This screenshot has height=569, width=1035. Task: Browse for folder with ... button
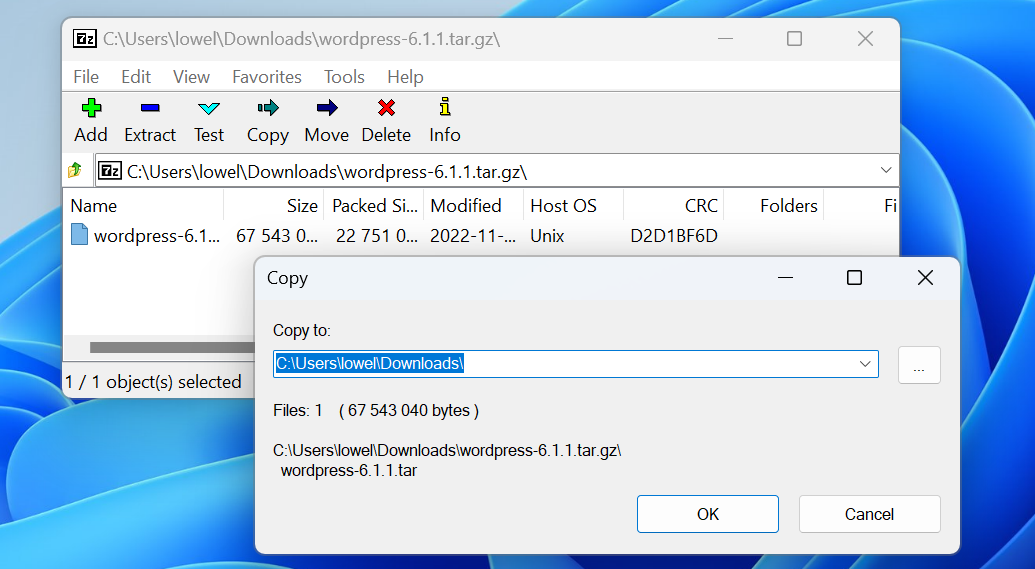point(919,364)
